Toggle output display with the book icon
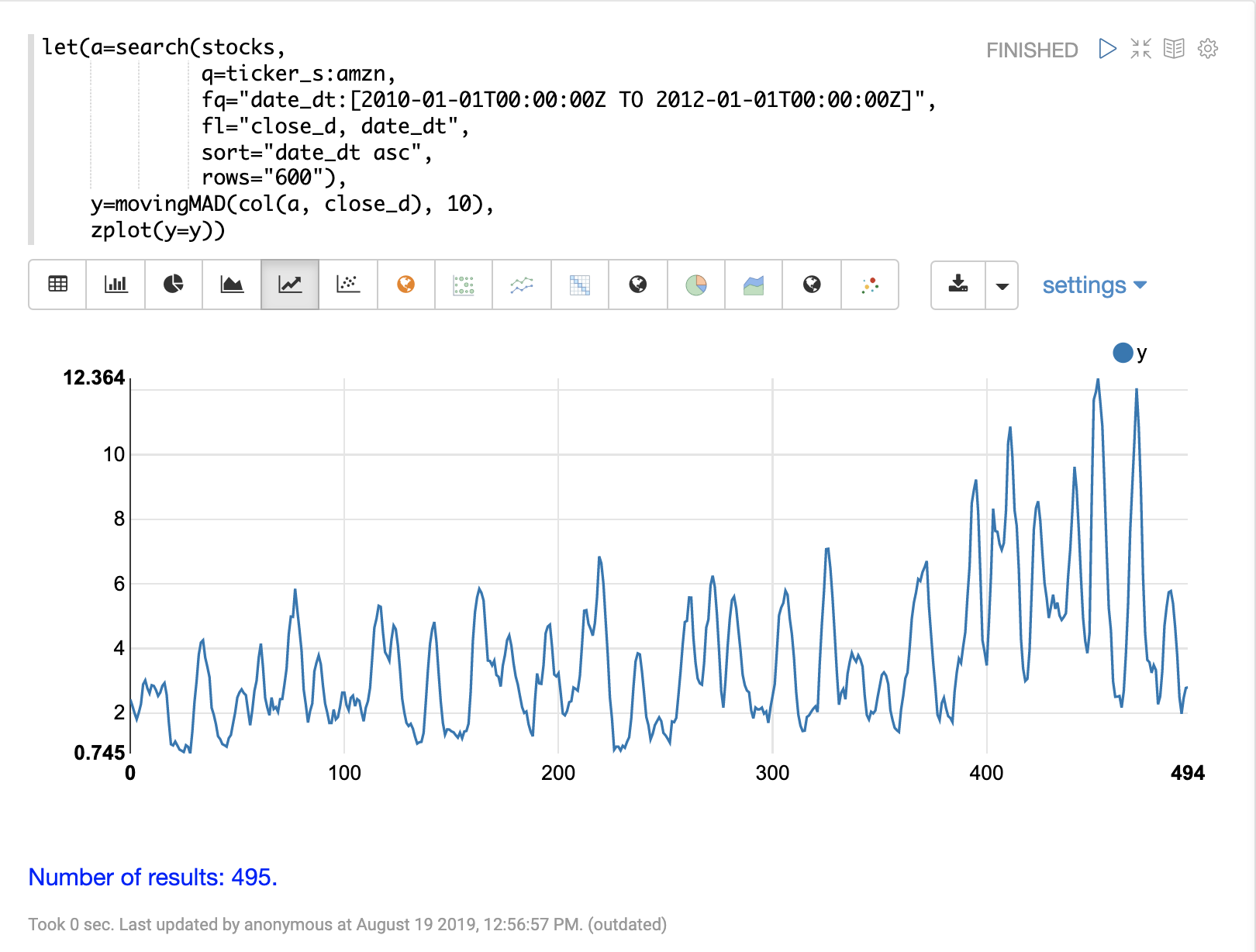Viewport: 1256px width, 952px height. pyautogui.click(x=1174, y=49)
